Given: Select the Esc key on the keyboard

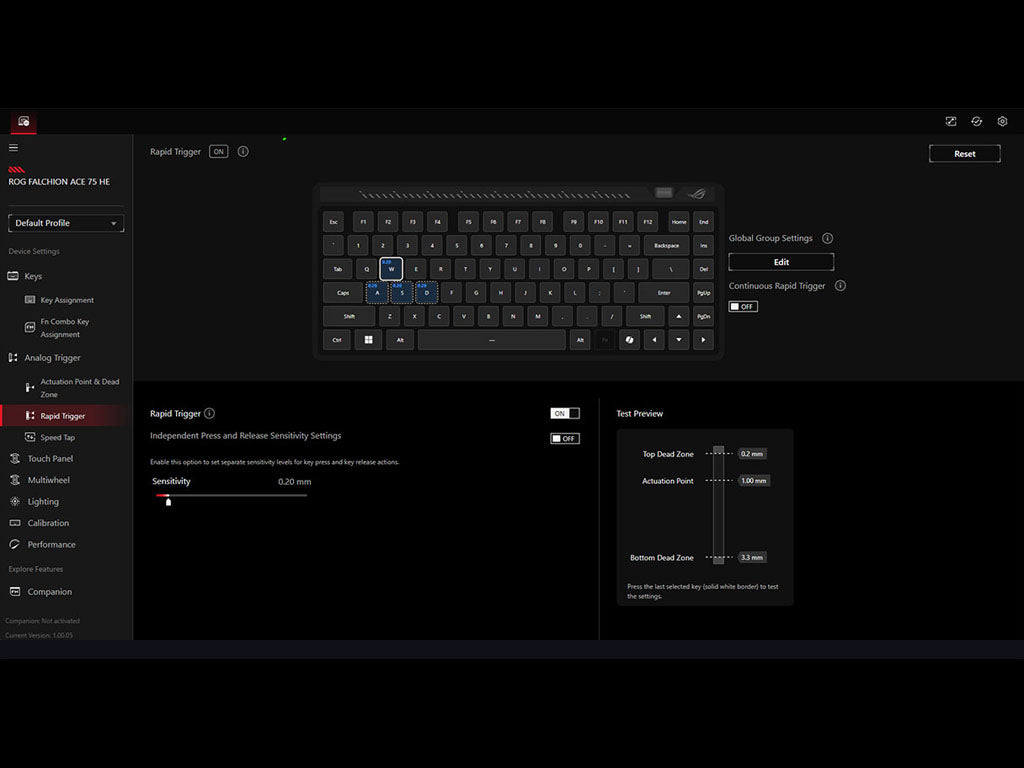Looking at the screenshot, I should [x=333, y=222].
